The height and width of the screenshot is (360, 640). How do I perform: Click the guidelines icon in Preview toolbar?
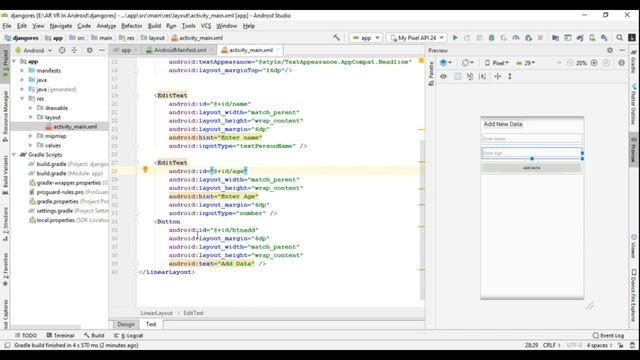point(498,76)
